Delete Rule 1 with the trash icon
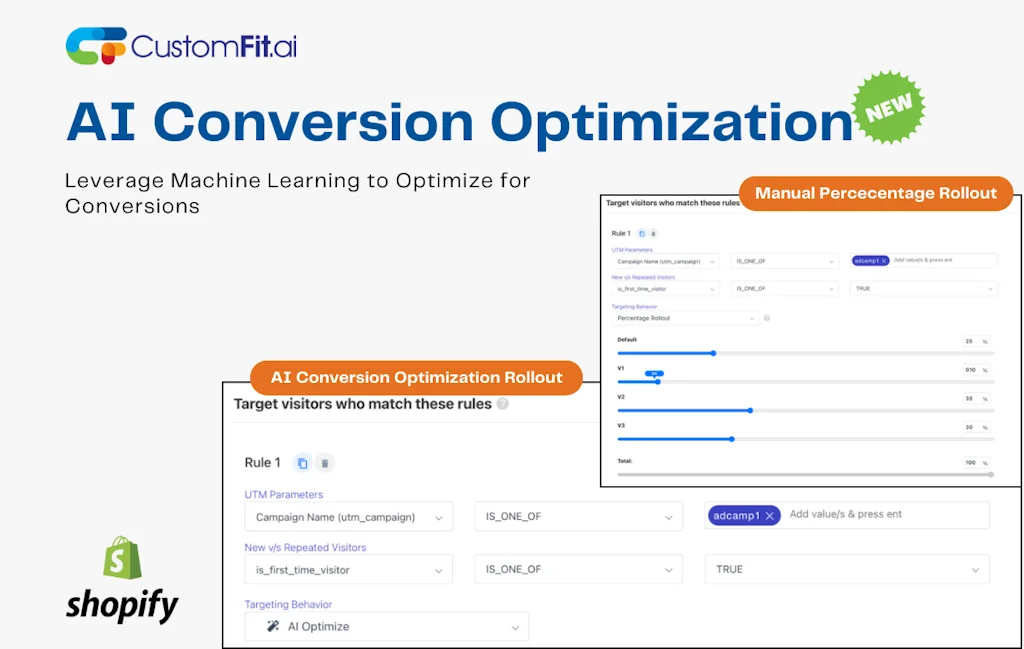The image size is (1024, 649). (325, 463)
